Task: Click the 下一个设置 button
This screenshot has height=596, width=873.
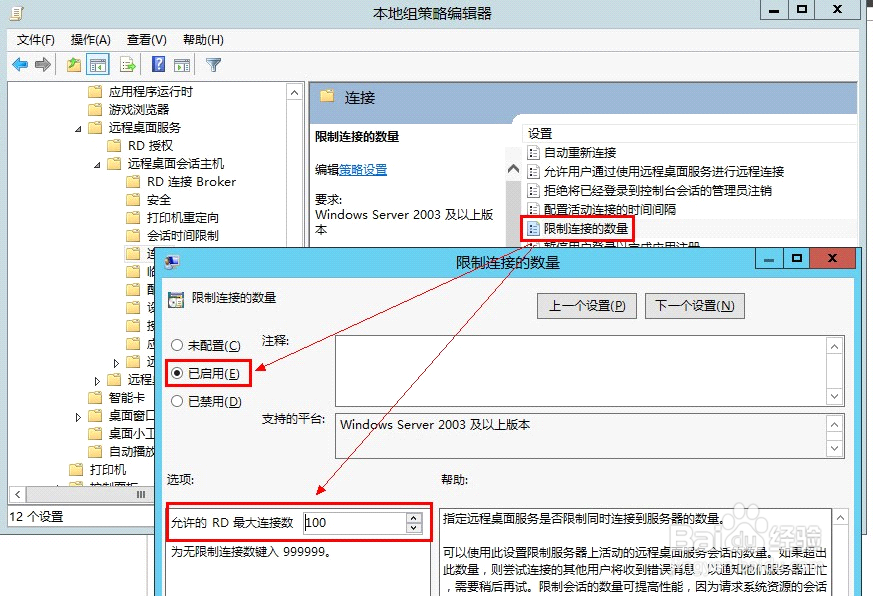Action: [693, 306]
